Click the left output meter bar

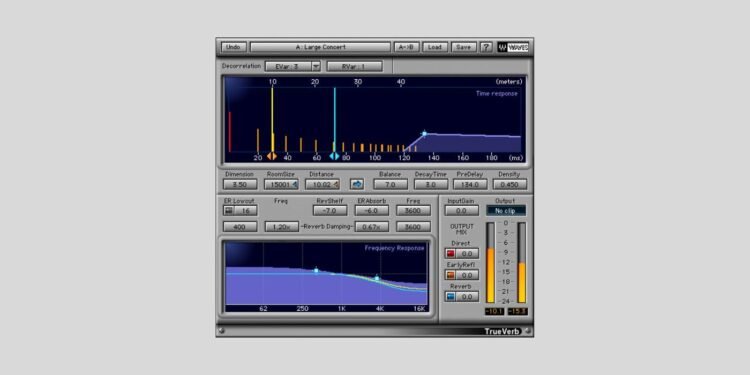[491, 262]
